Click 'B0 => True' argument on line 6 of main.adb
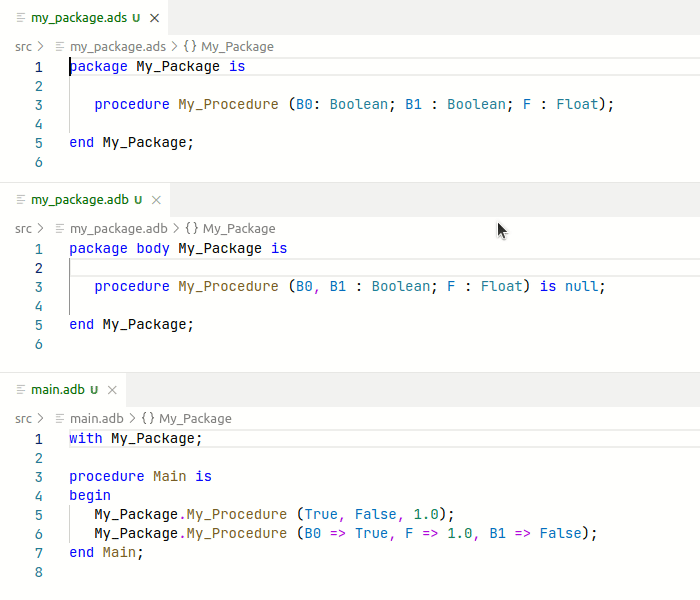This screenshot has width=700, height=600. 346,533
